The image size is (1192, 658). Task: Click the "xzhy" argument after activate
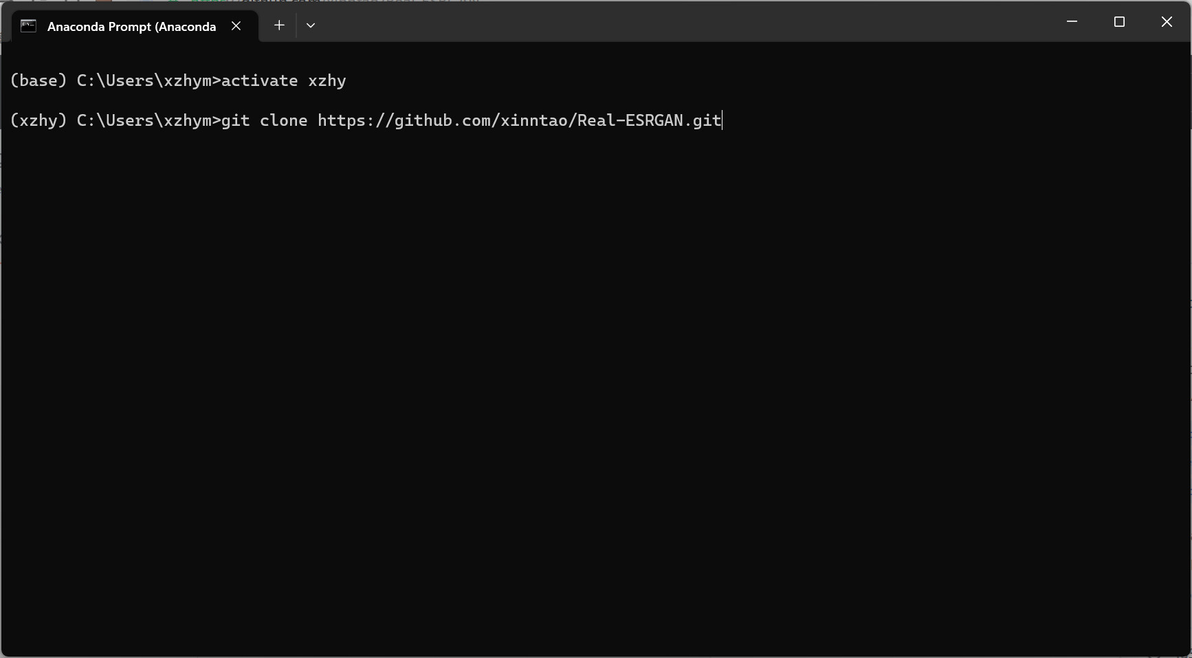pos(327,81)
